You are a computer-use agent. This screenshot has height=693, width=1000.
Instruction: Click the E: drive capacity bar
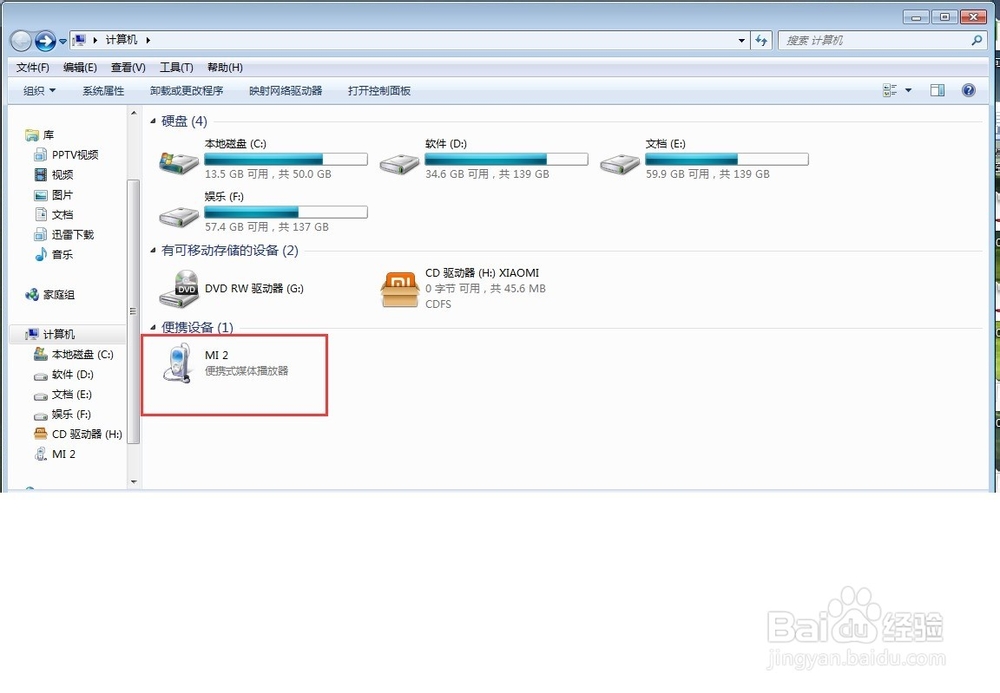coord(727,159)
